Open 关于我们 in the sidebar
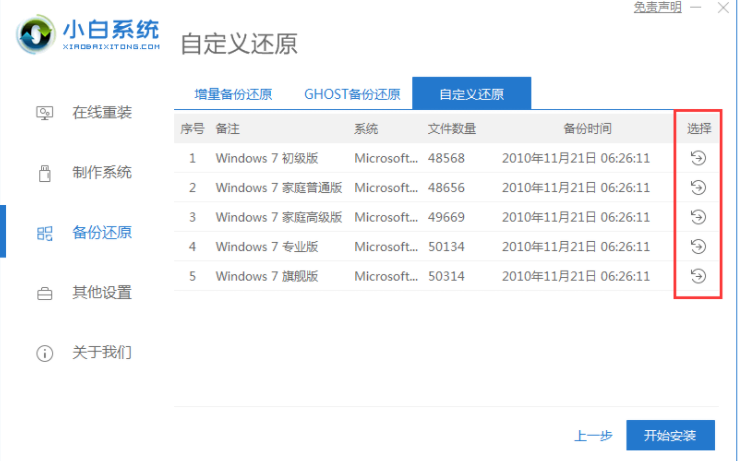The image size is (738, 461). pyautogui.click(x=102, y=352)
